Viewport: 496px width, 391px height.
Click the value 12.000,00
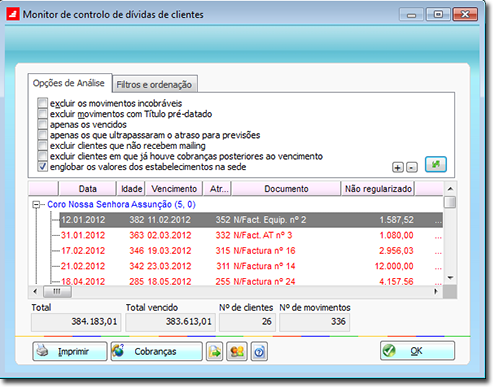(x=394, y=266)
